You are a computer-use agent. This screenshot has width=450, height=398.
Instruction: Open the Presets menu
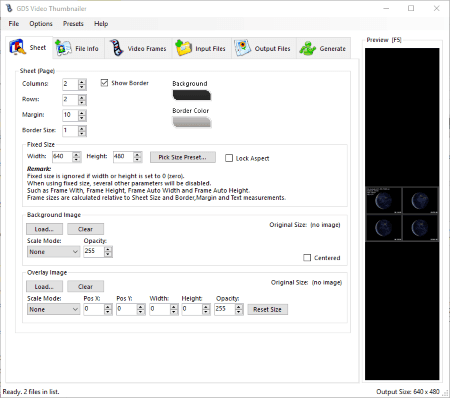73,24
